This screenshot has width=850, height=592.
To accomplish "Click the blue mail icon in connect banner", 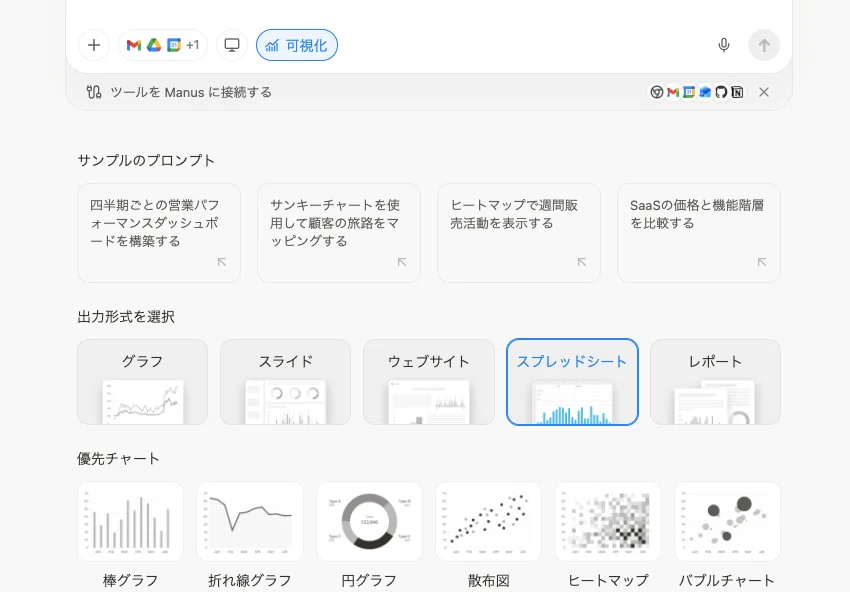I will point(705,92).
